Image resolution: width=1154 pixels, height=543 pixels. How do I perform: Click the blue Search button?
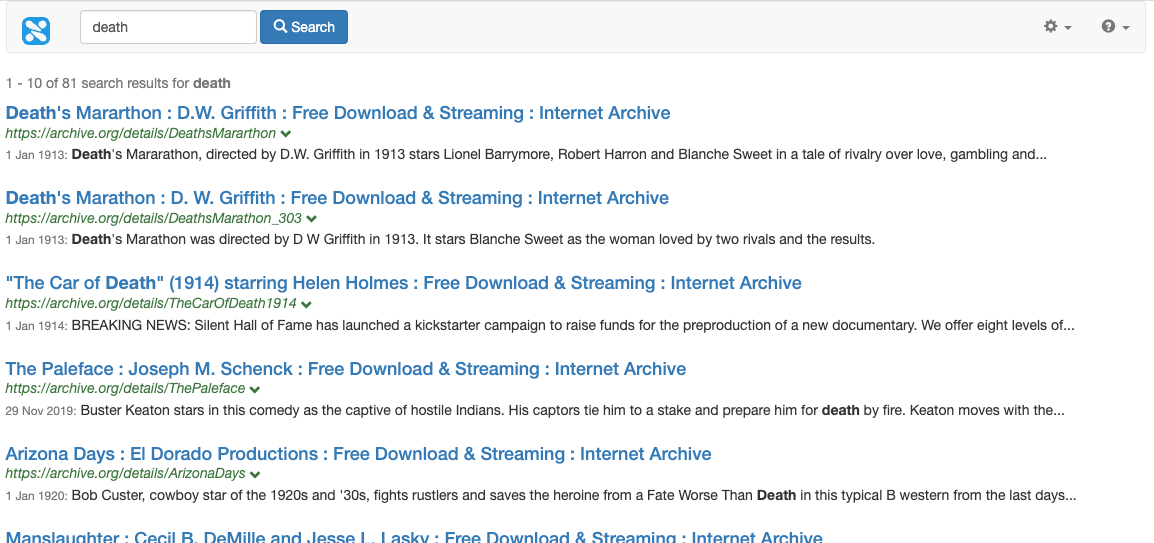click(x=304, y=27)
